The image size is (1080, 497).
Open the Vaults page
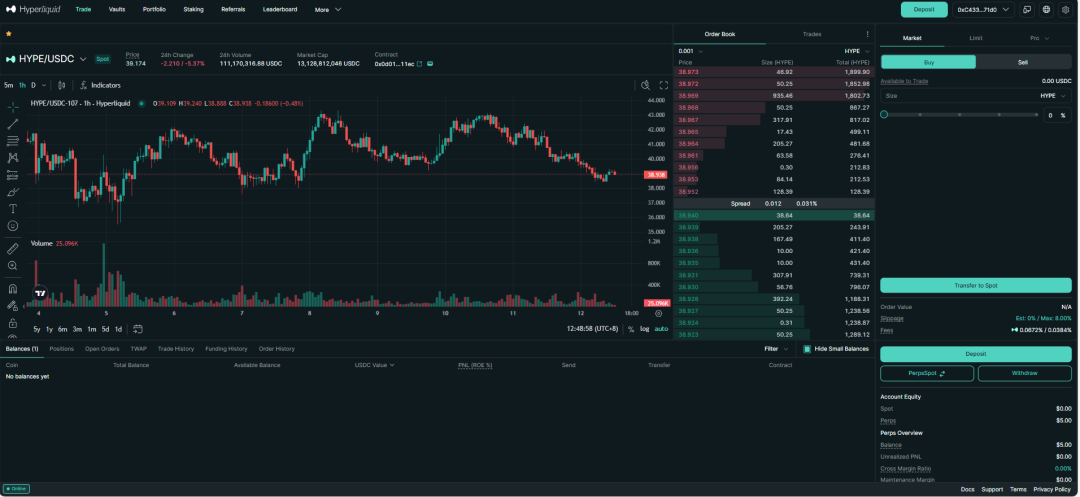pos(117,10)
